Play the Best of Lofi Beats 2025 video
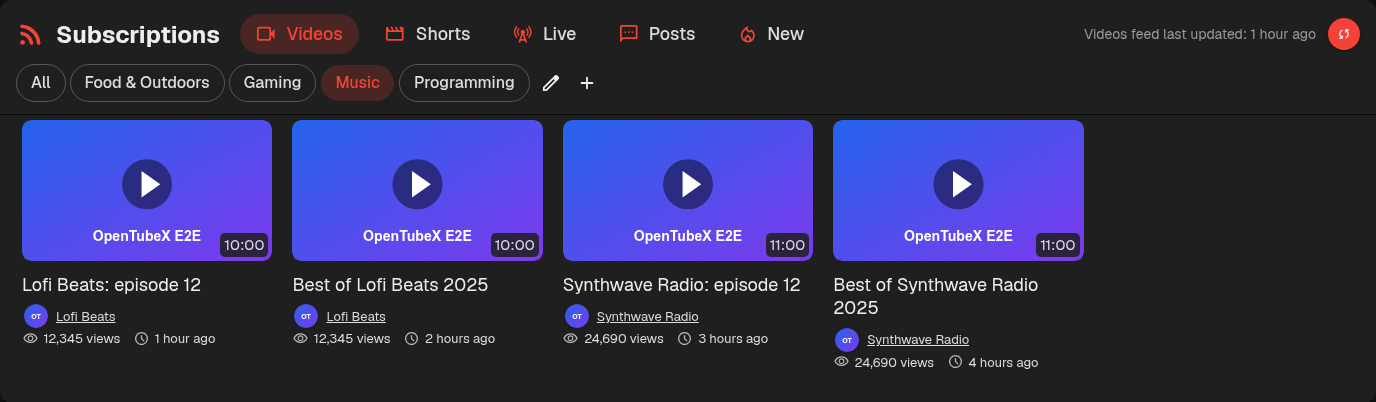The width and height of the screenshot is (1376, 402). coord(417,190)
